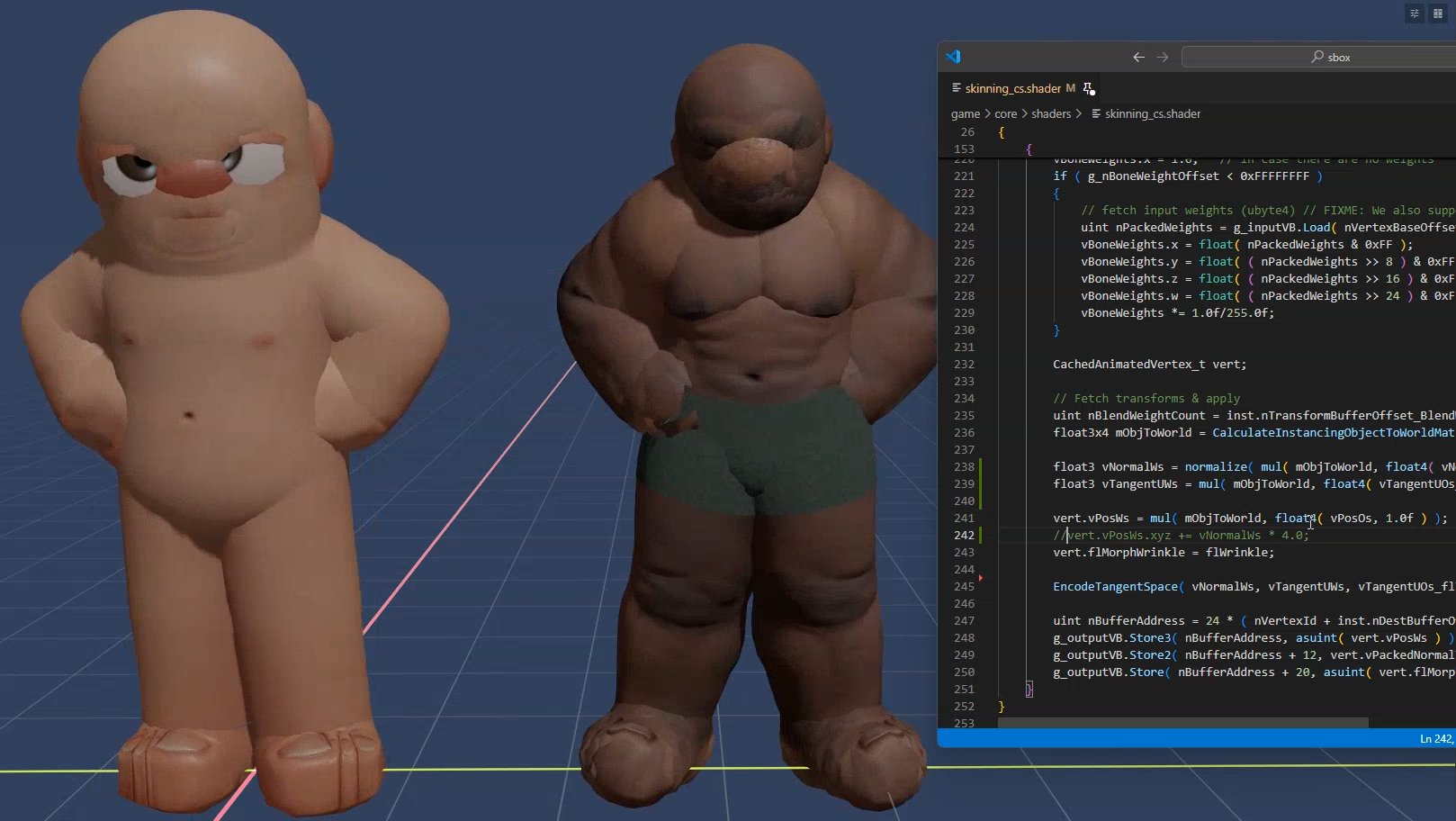Open the 'core' breadcrumb segment
This screenshot has height=821, width=1456.
pyautogui.click(x=1005, y=113)
